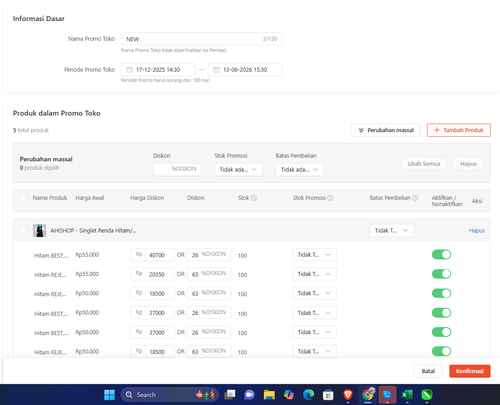Click the AHISHOP - Singlet Renda Hitam product name
Viewport: 500px width, 405px height.
pyautogui.click(x=93, y=230)
